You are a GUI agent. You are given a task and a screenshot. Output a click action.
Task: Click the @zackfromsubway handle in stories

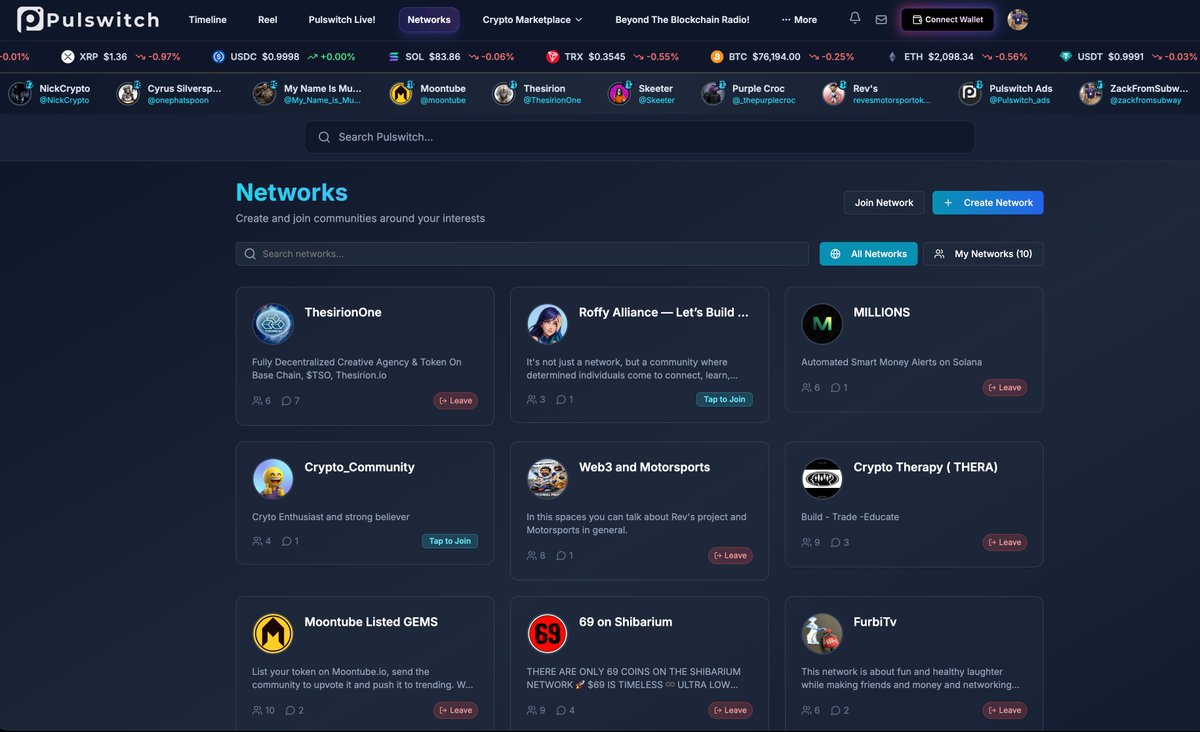pyautogui.click(x=1146, y=100)
